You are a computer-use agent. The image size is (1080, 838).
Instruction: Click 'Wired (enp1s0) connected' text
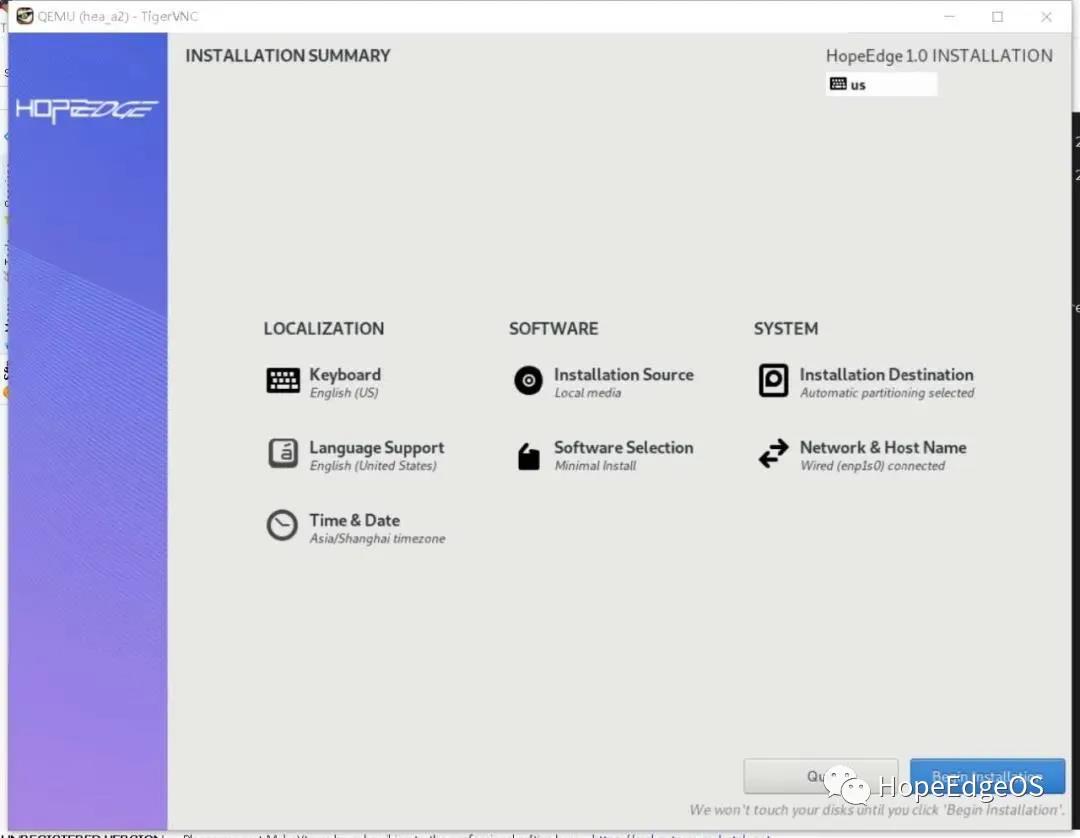pos(872,466)
